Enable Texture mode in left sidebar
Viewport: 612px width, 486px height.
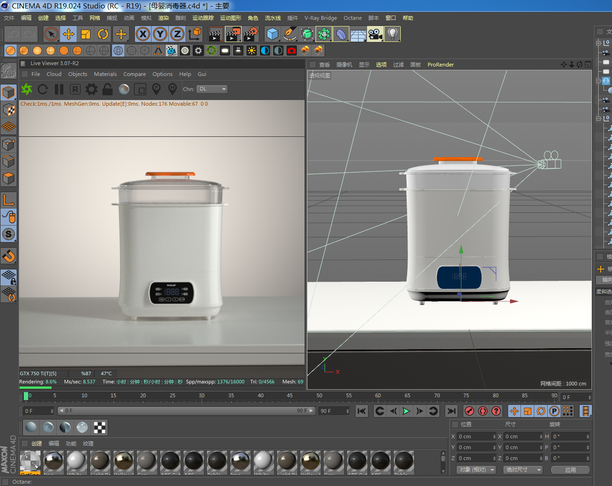pyautogui.click(x=8, y=109)
